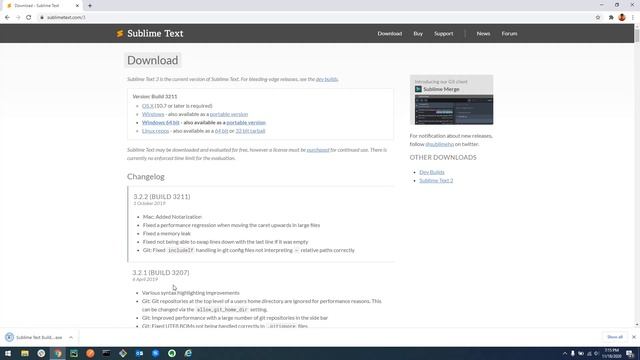This screenshot has height=360, width=640.
Task: Reload the page with the refresh icon
Action: (x=29, y=18)
